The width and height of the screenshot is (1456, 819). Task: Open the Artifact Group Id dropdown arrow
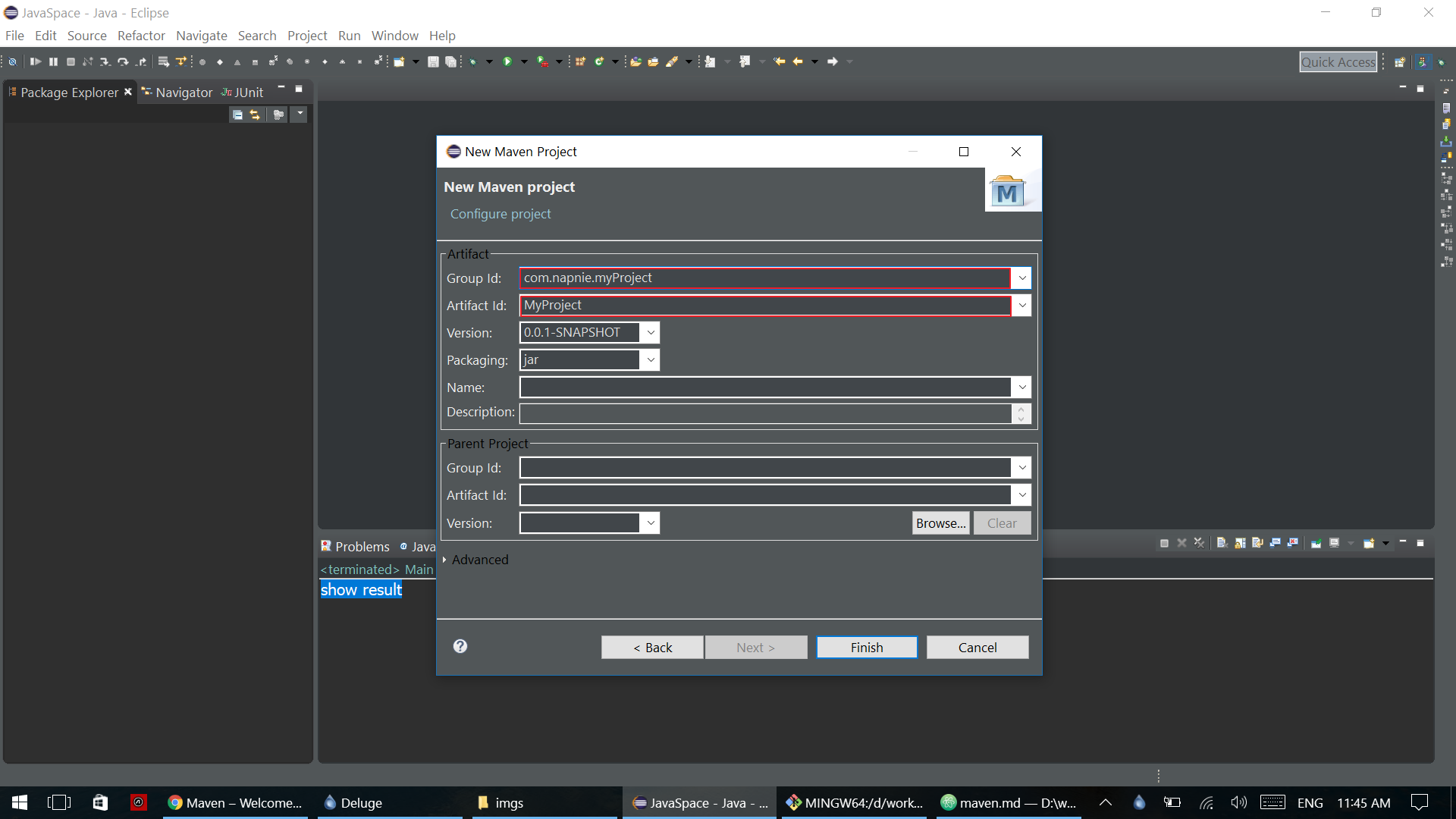pyautogui.click(x=1021, y=278)
